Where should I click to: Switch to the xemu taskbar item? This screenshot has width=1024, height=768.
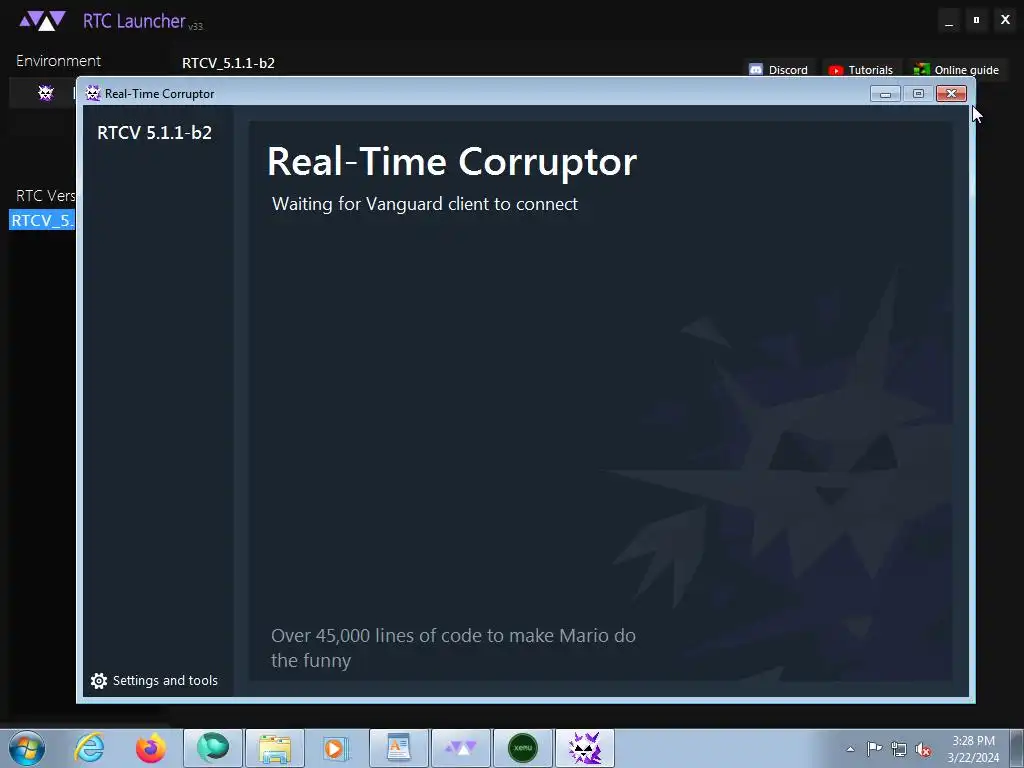click(x=523, y=748)
